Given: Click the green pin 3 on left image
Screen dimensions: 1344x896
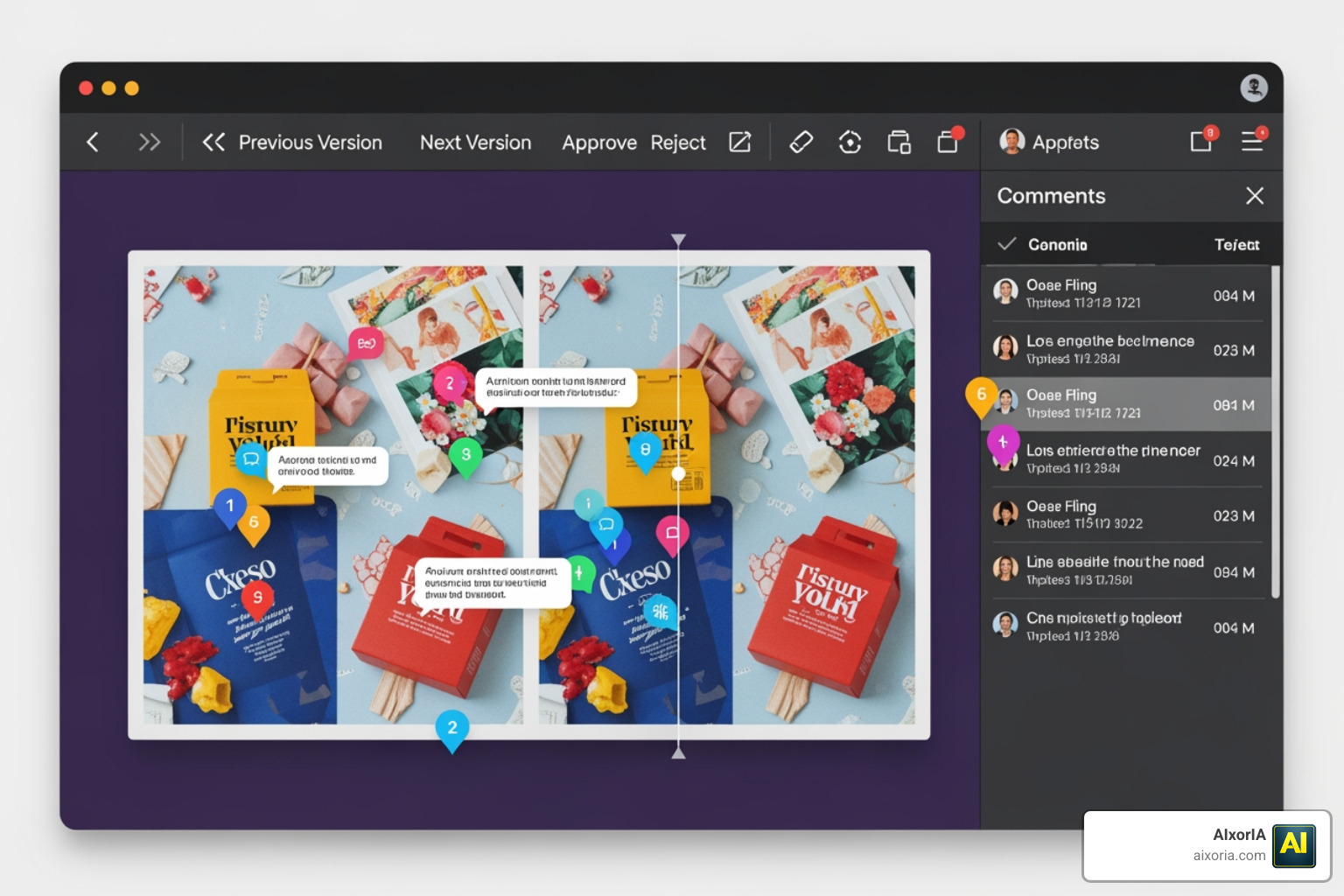Looking at the screenshot, I should 466,456.
